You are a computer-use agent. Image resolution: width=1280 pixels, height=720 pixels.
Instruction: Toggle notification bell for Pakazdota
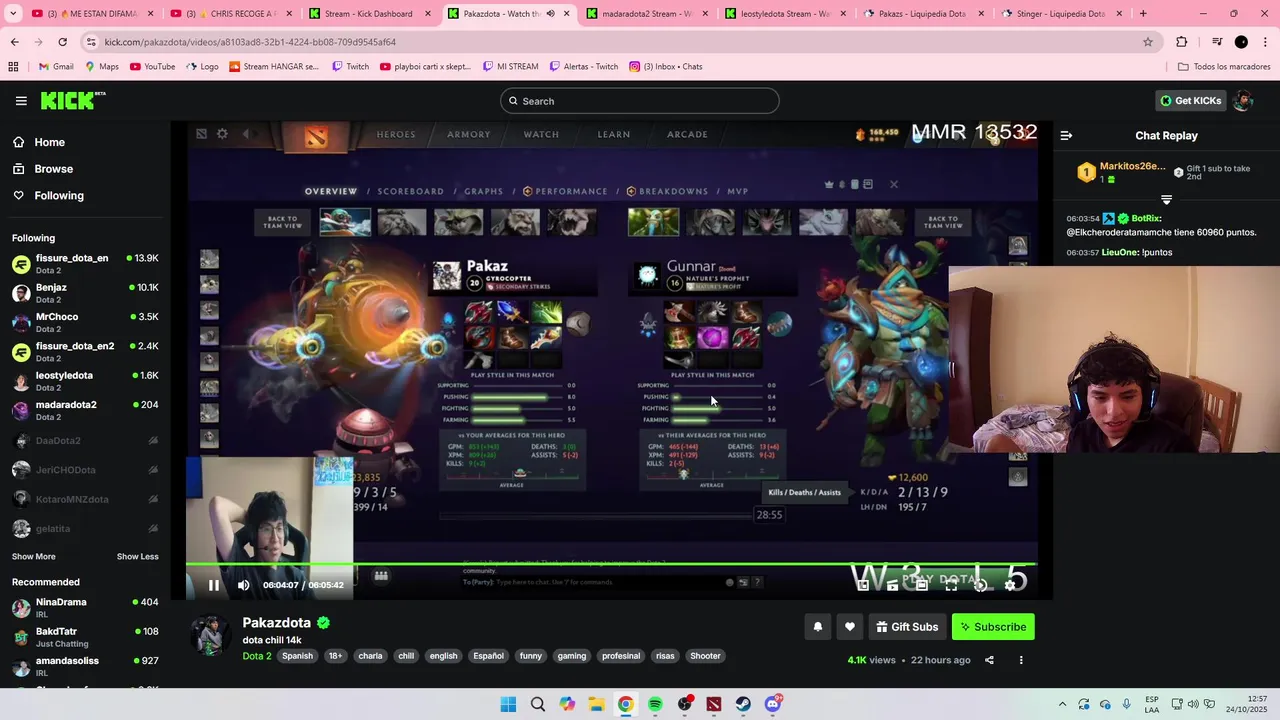click(x=818, y=627)
